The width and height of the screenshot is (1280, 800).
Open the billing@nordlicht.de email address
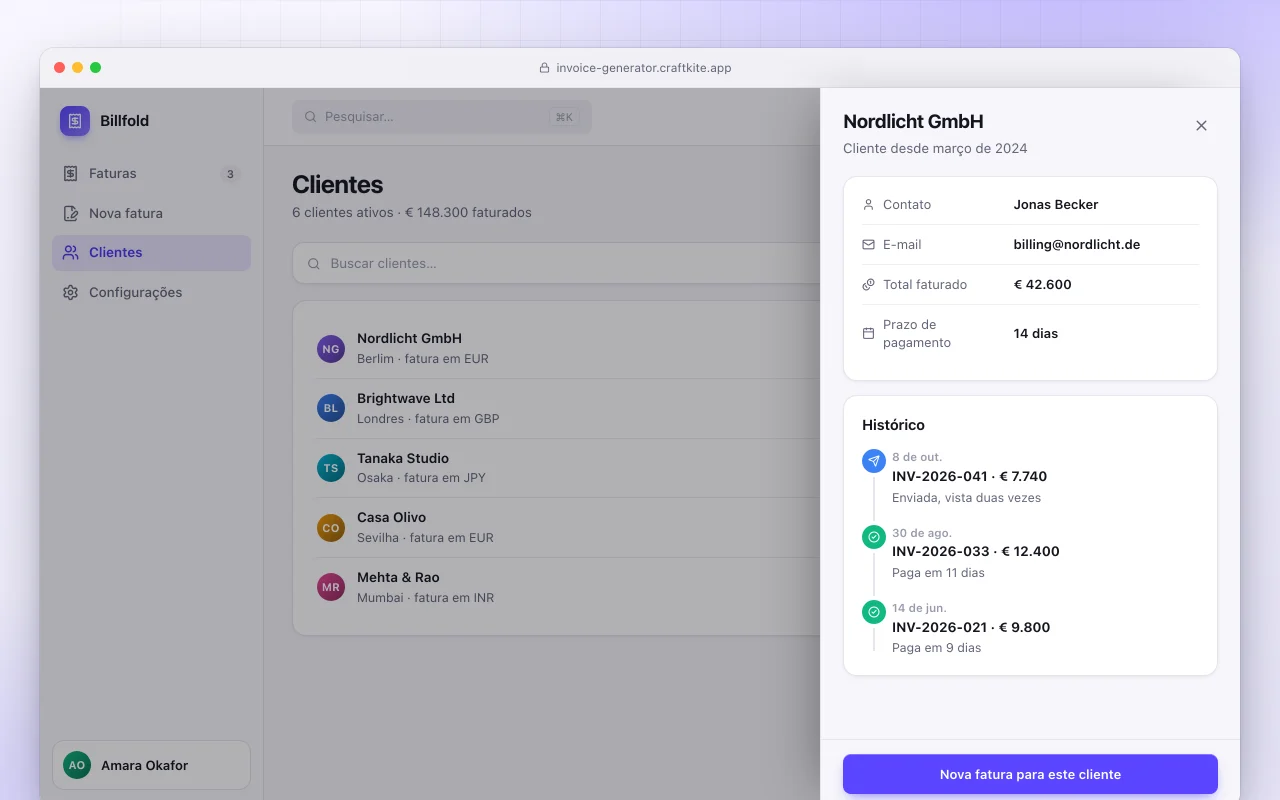(1077, 245)
